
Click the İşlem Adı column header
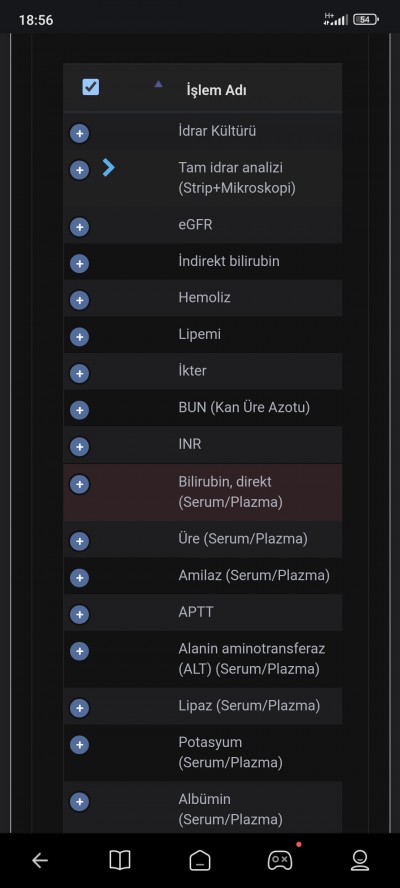216,90
